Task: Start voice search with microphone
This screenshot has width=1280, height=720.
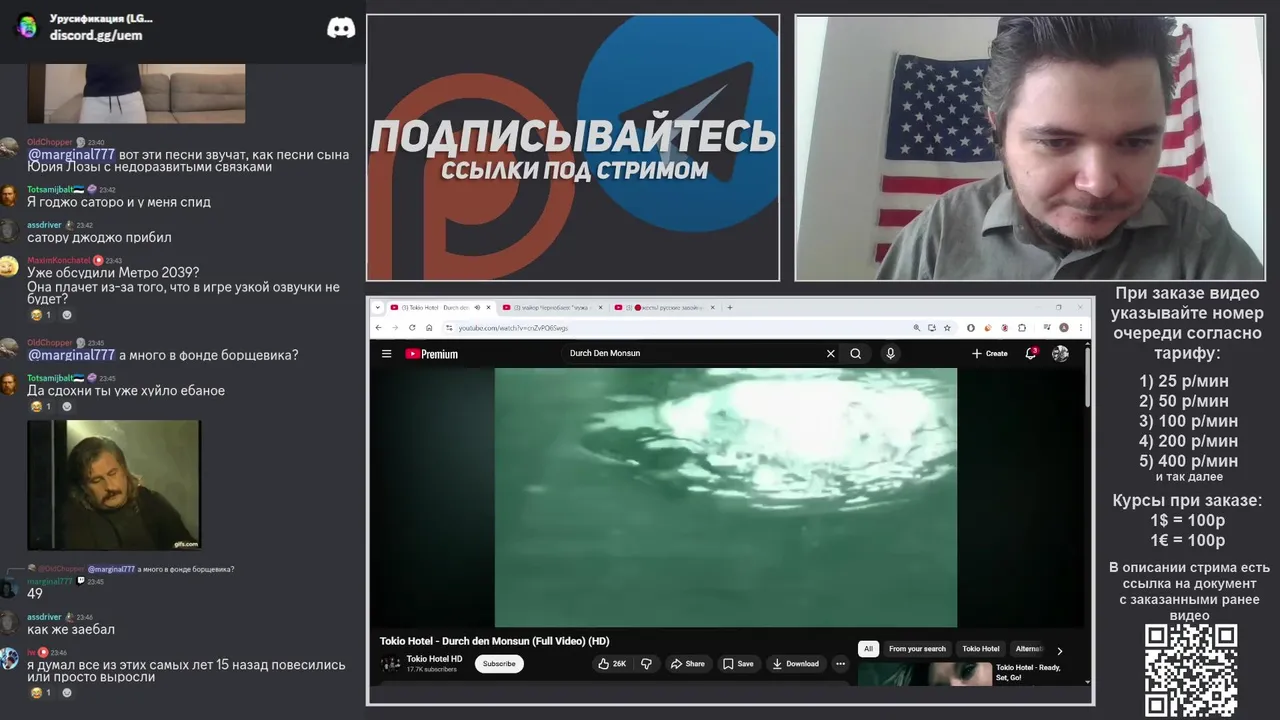Action: [890, 353]
